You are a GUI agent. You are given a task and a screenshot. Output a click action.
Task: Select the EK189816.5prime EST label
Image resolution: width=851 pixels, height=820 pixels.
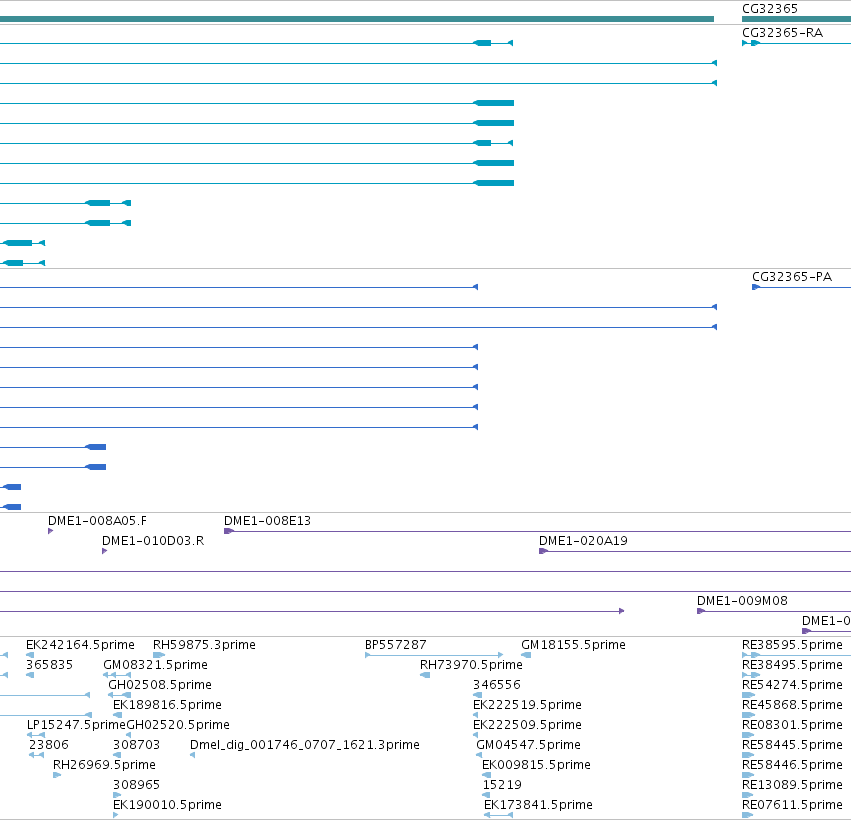[167, 705]
